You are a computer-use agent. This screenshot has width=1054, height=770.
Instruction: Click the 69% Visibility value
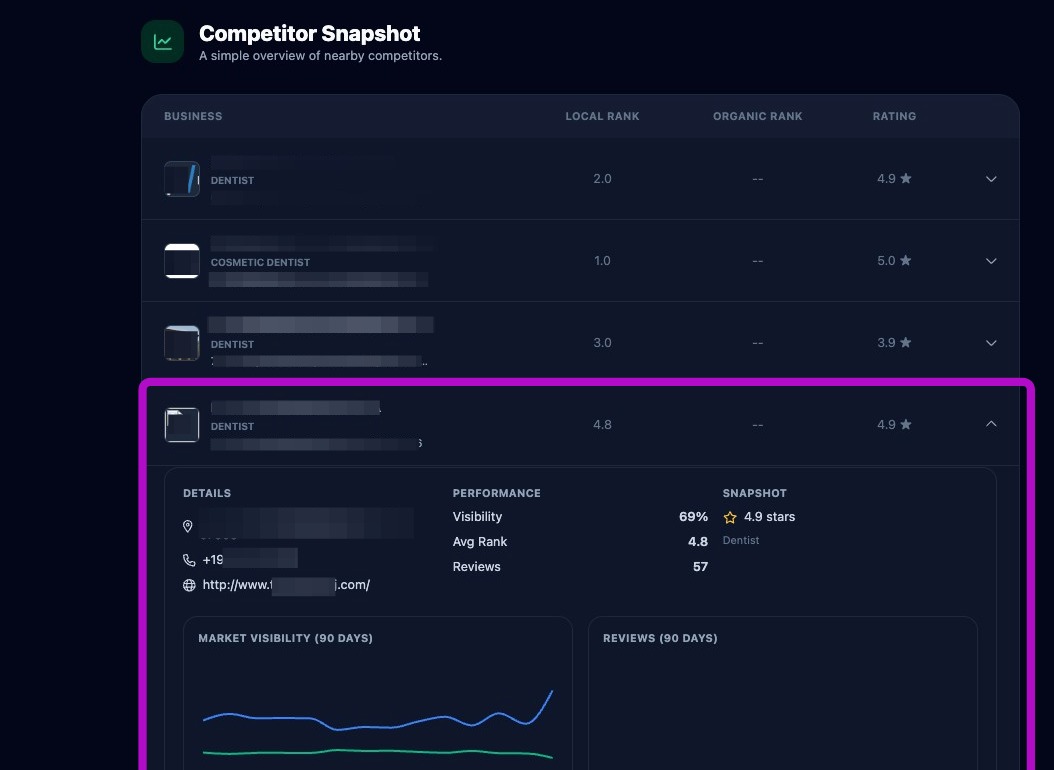click(693, 517)
